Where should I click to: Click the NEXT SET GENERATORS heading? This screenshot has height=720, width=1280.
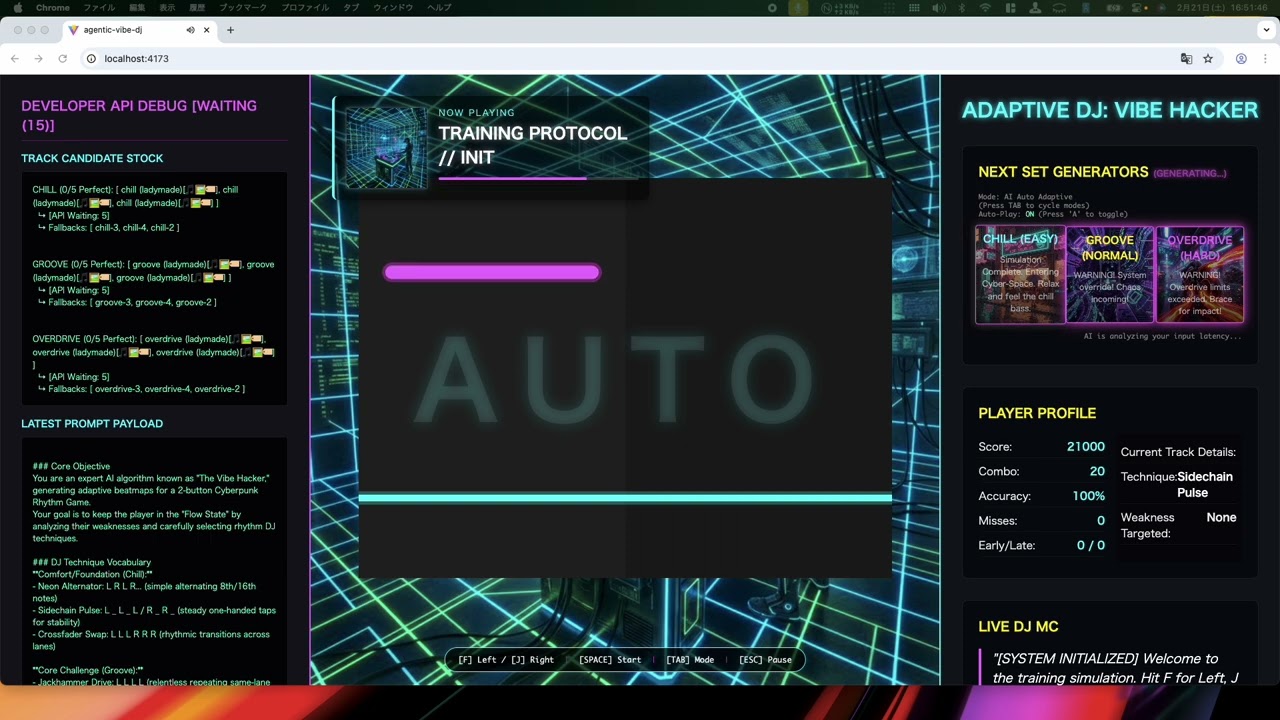(x=1063, y=172)
